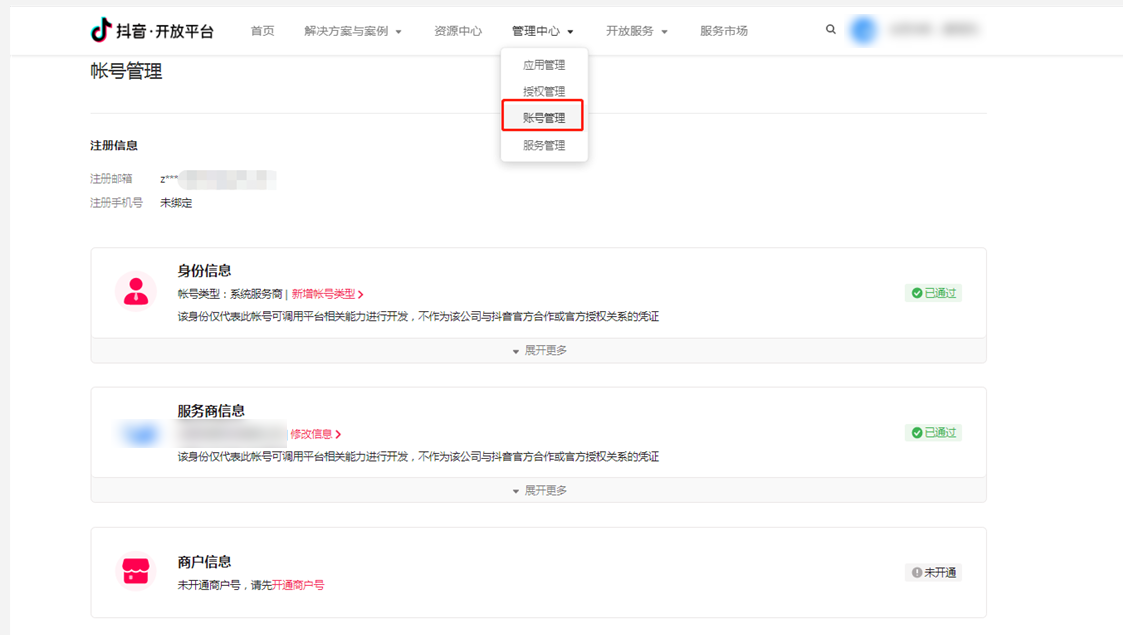Click the Douyin open platform logo
The height and width of the screenshot is (635, 1123).
coord(152,30)
